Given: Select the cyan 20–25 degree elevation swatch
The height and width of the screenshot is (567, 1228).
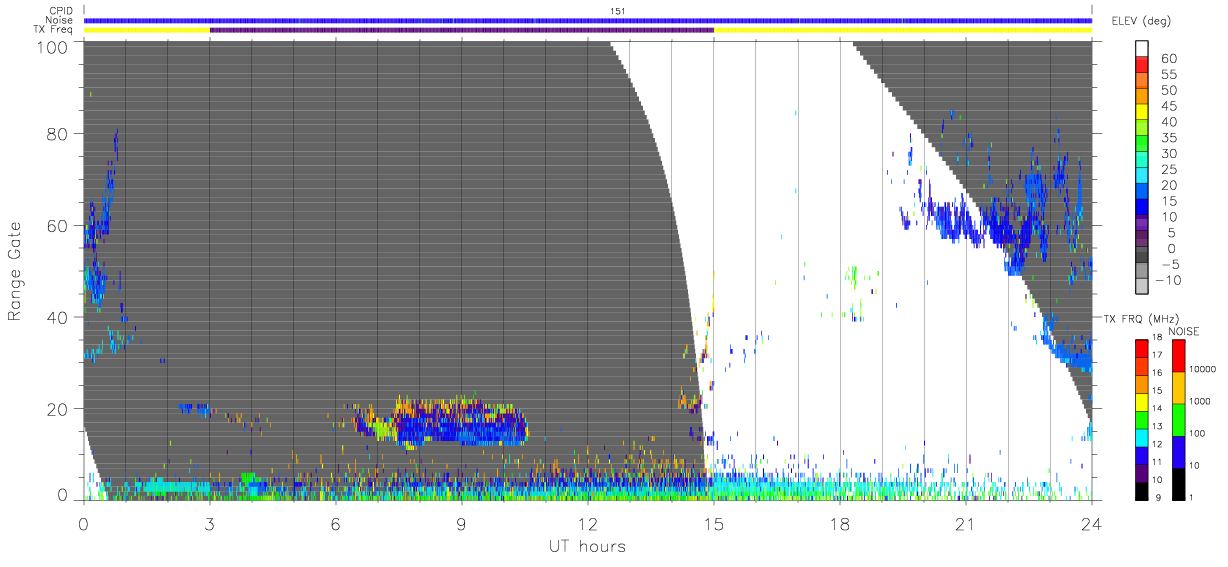Looking at the screenshot, I should (1142, 177).
